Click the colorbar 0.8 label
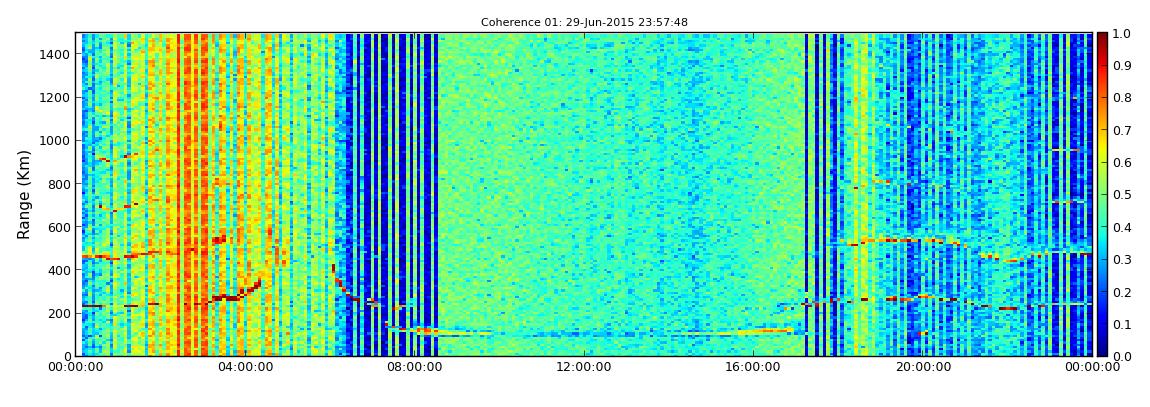This screenshot has width=1150, height=407. (1121, 98)
